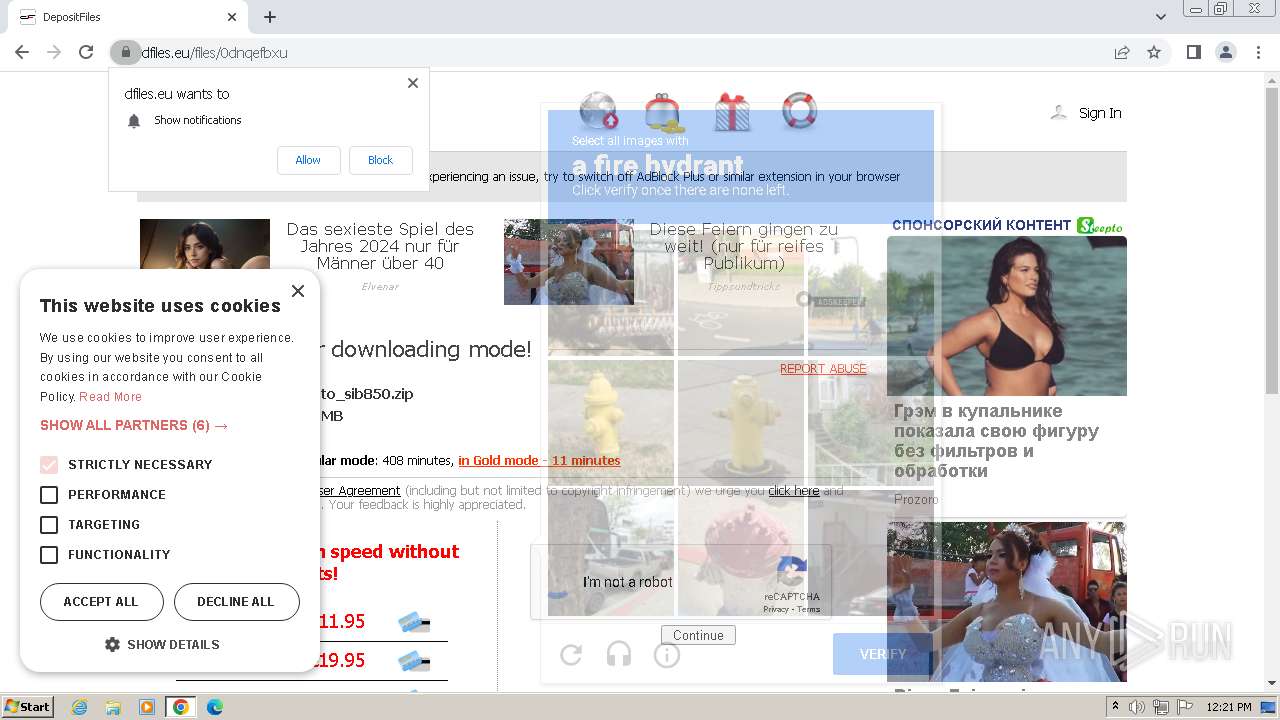
Task: Click the lifebuoy help icon
Action: [799, 110]
